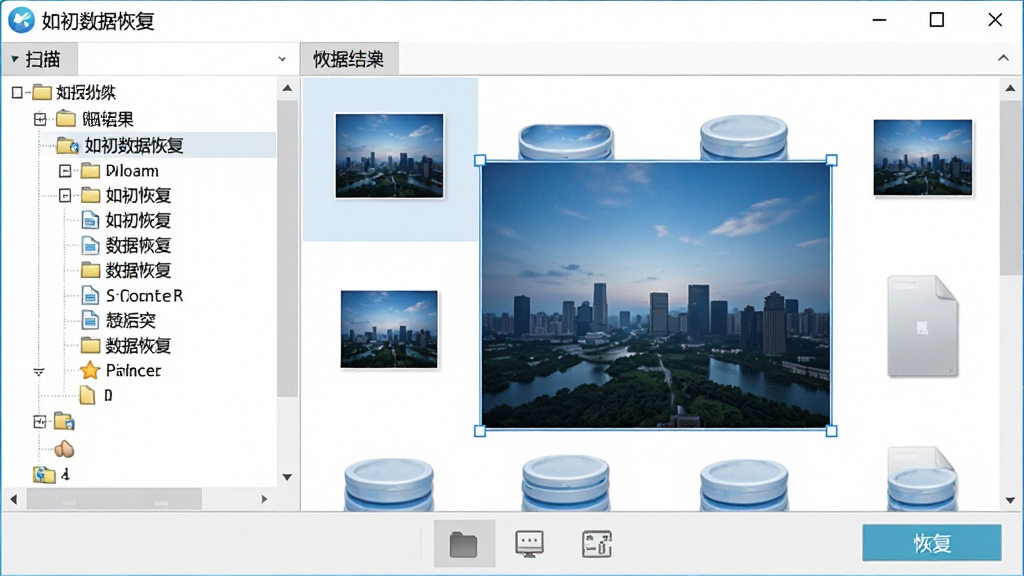Expand the unlabeled badged folder above brown icon

40,422
